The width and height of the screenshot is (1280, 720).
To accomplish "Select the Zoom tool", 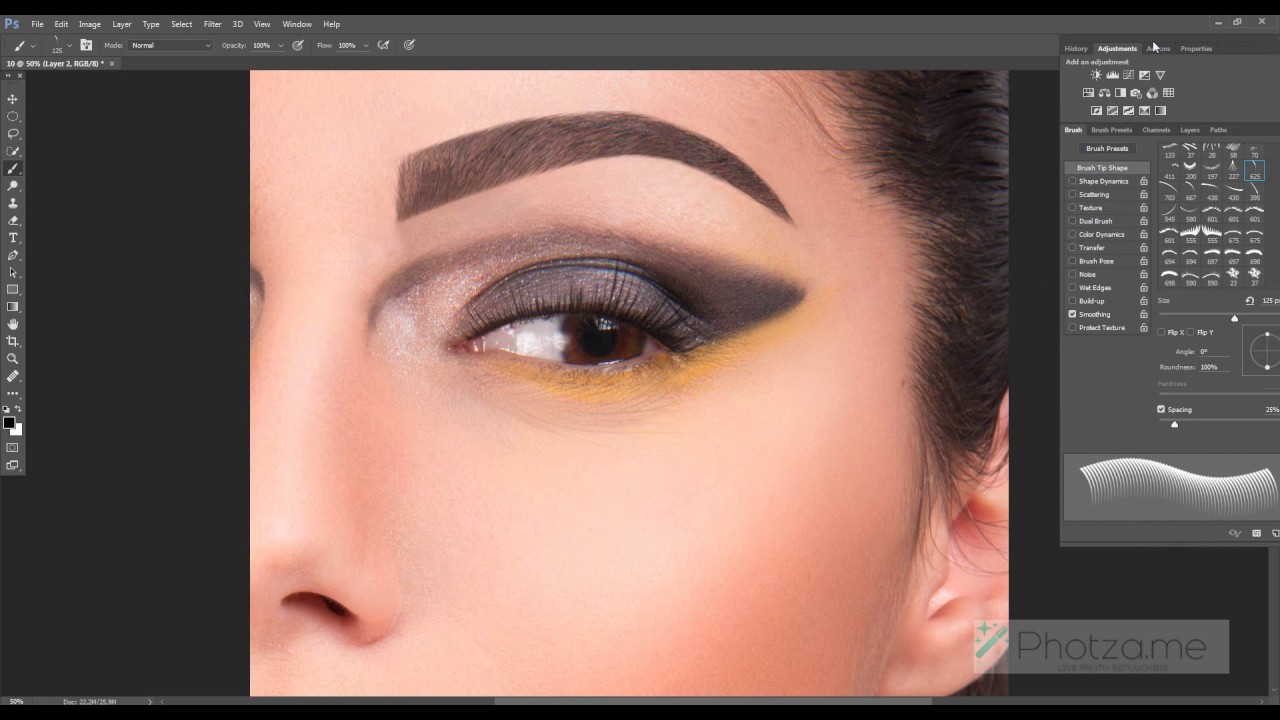I will (x=13, y=358).
